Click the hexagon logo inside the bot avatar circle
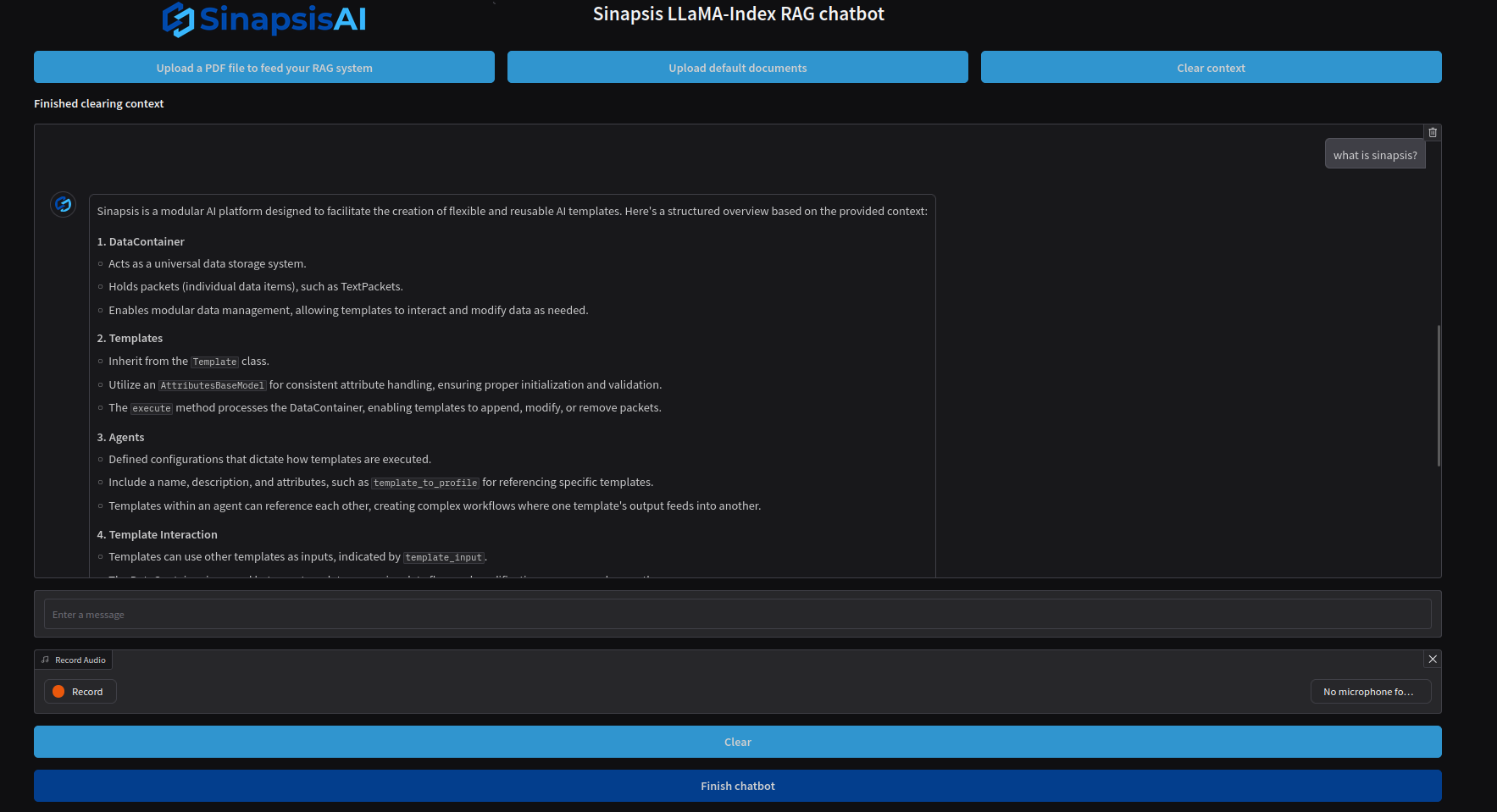The image size is (1497, 812). (x=63, y=204)
